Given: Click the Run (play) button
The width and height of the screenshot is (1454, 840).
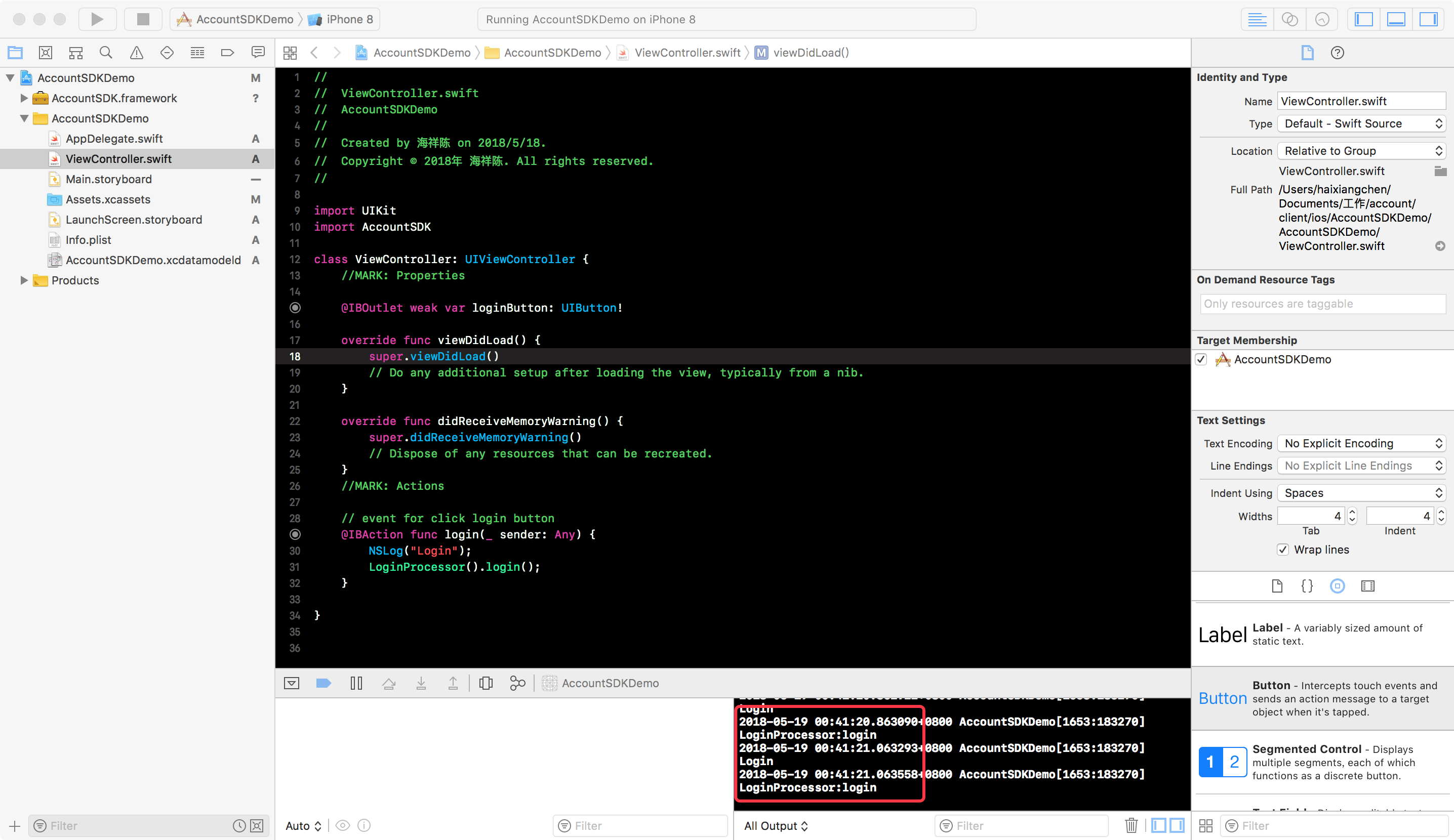Looking at the screenshot, I should click(x=97, y=19).
